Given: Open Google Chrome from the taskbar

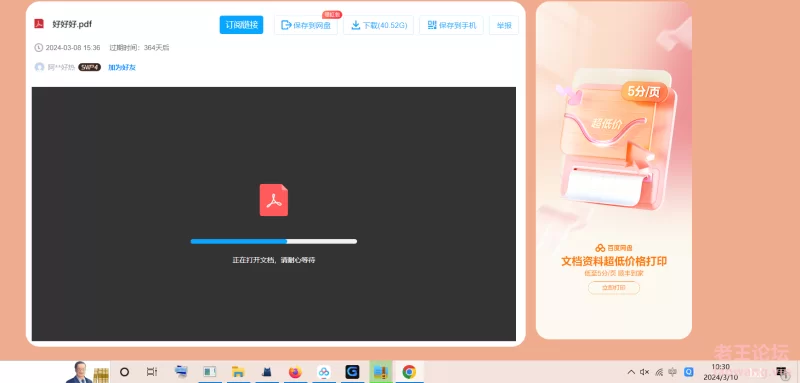Looking at the screenshot, I should click(x=409, y=372).
